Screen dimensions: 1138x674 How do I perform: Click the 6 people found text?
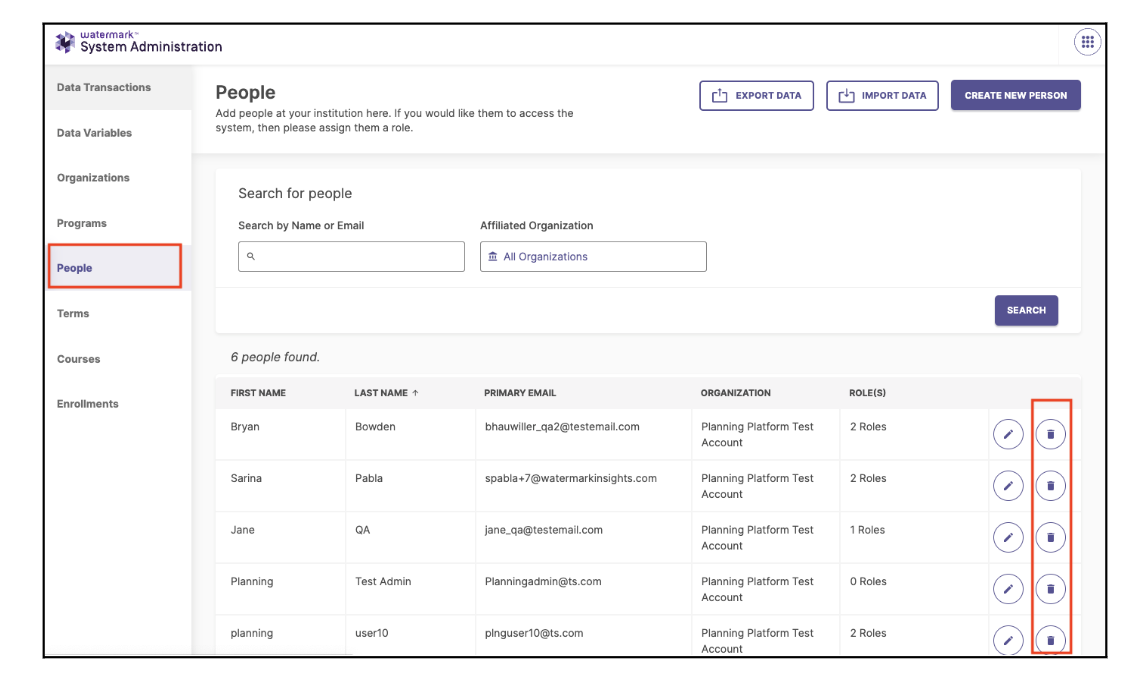pyautogui.click(x=275, y=357)
